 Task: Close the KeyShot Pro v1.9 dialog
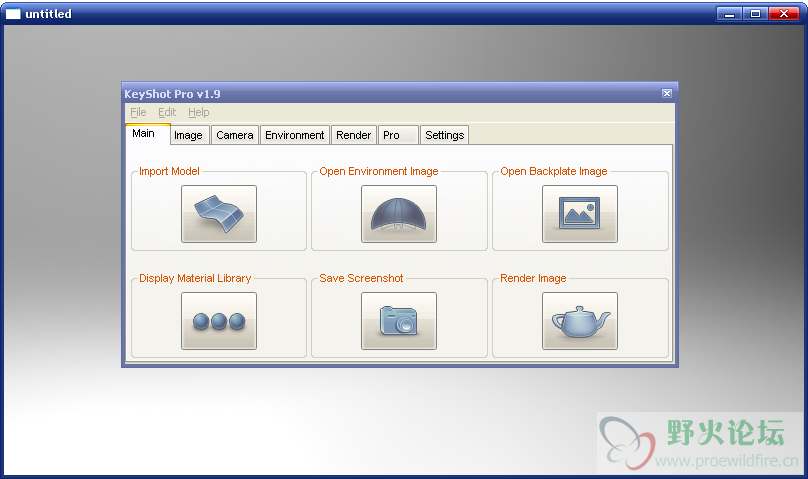point(667,93)
